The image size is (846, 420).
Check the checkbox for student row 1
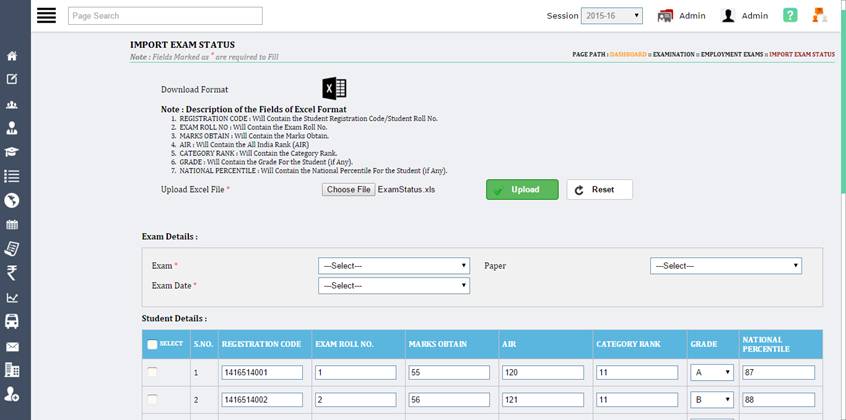pyautogui.click(x=153, y=373)
